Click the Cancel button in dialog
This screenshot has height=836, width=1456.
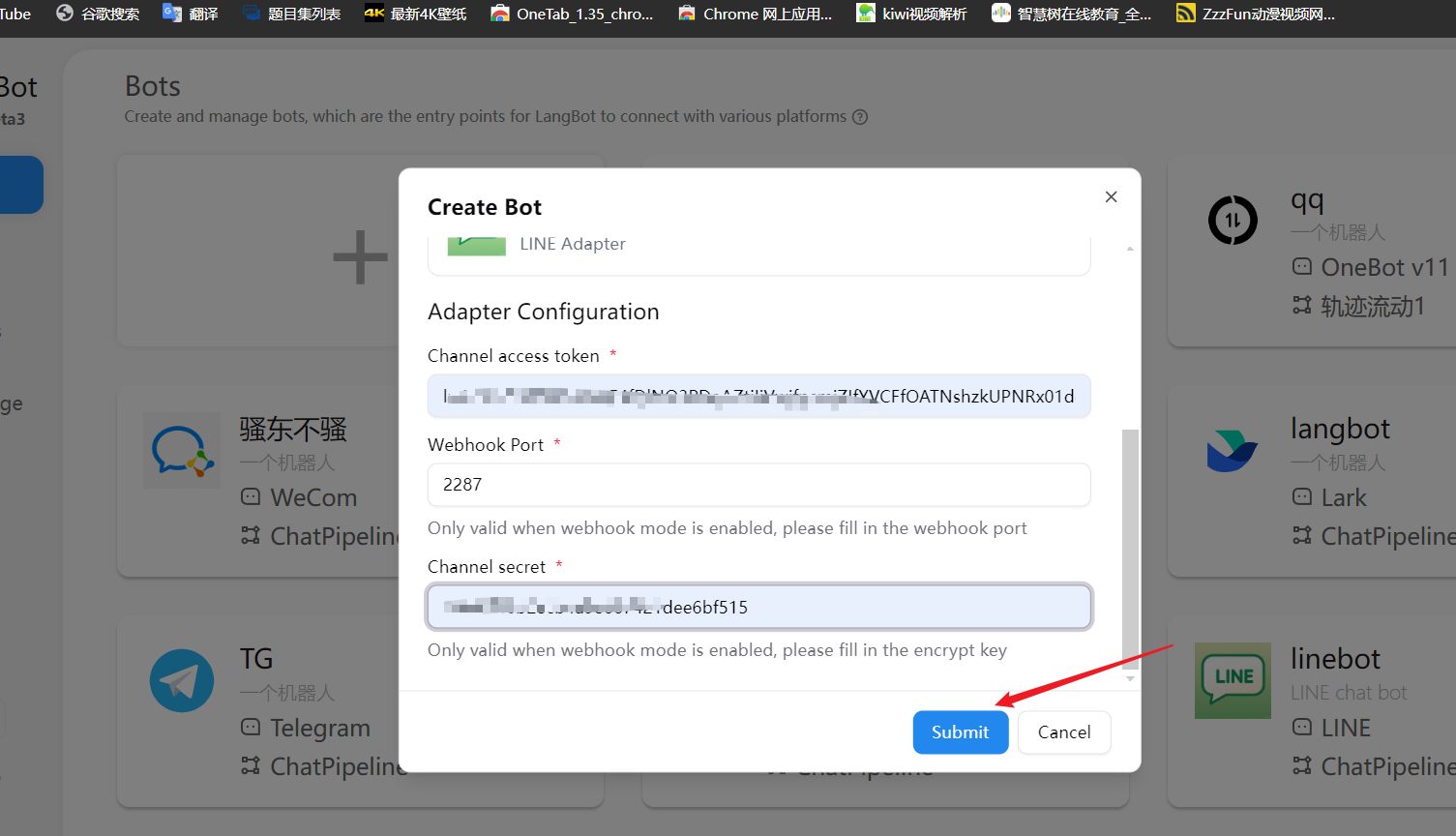coord(1063,732)
